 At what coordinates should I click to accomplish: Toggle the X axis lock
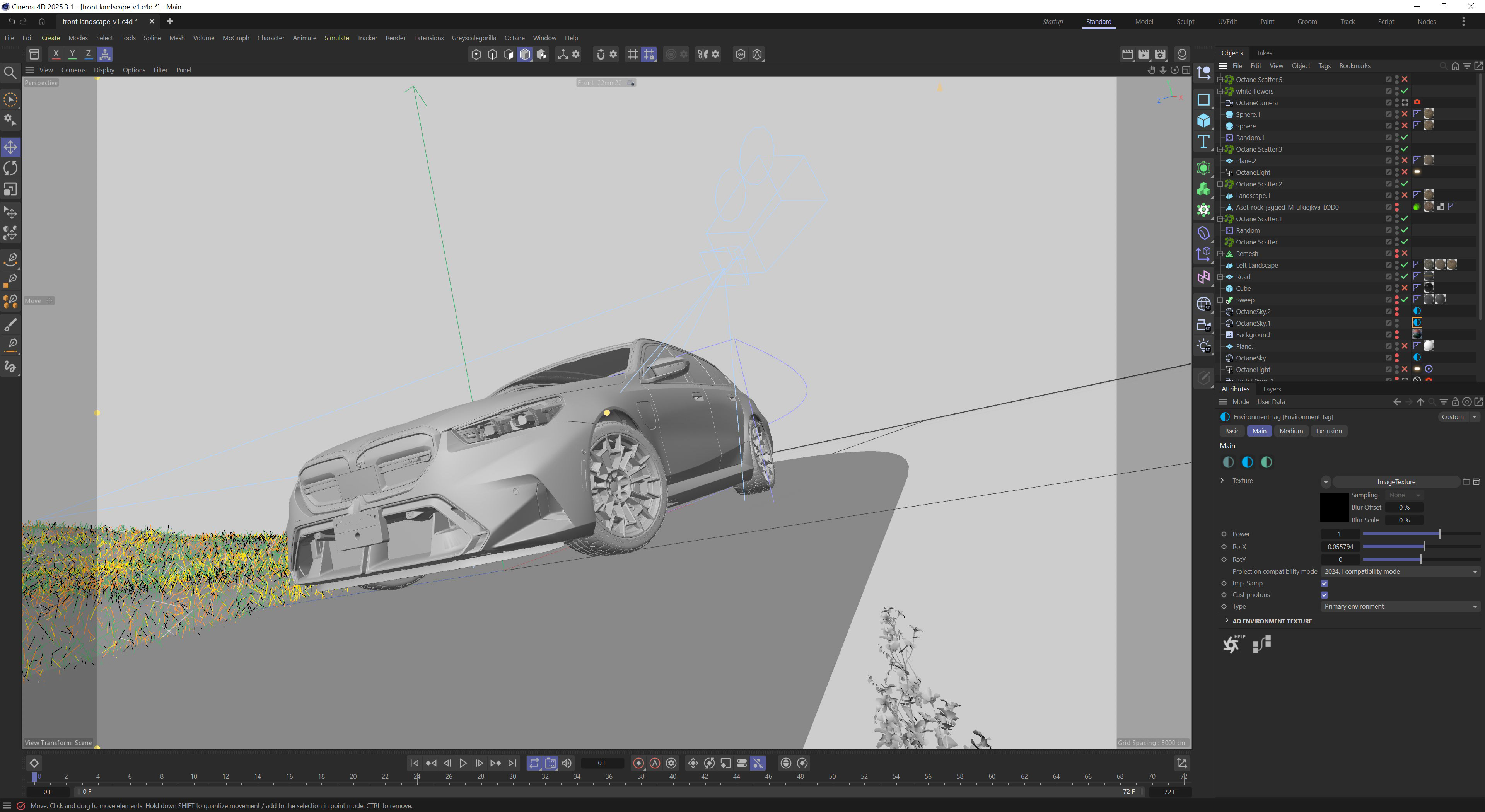pos(56,54)
